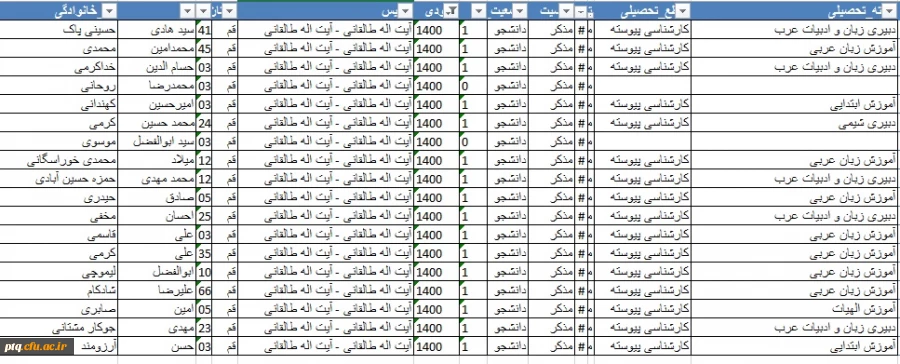The width and height of the screenshot is (900, 364).
Task: Open filter dropdown of the مذکر column header
Action: pos(567,11)
